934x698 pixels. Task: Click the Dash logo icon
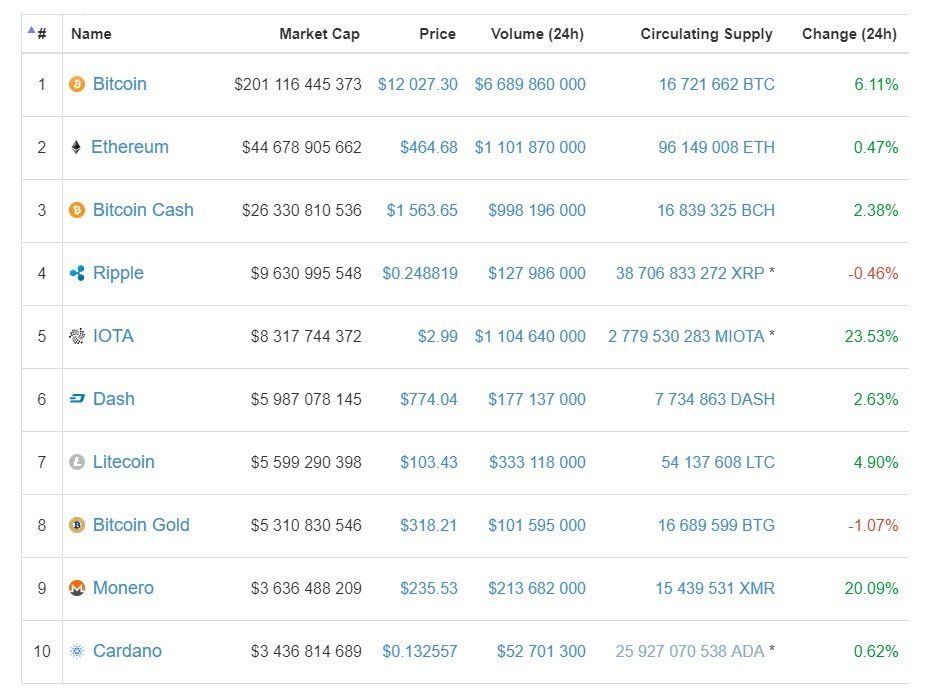(77, 400)
